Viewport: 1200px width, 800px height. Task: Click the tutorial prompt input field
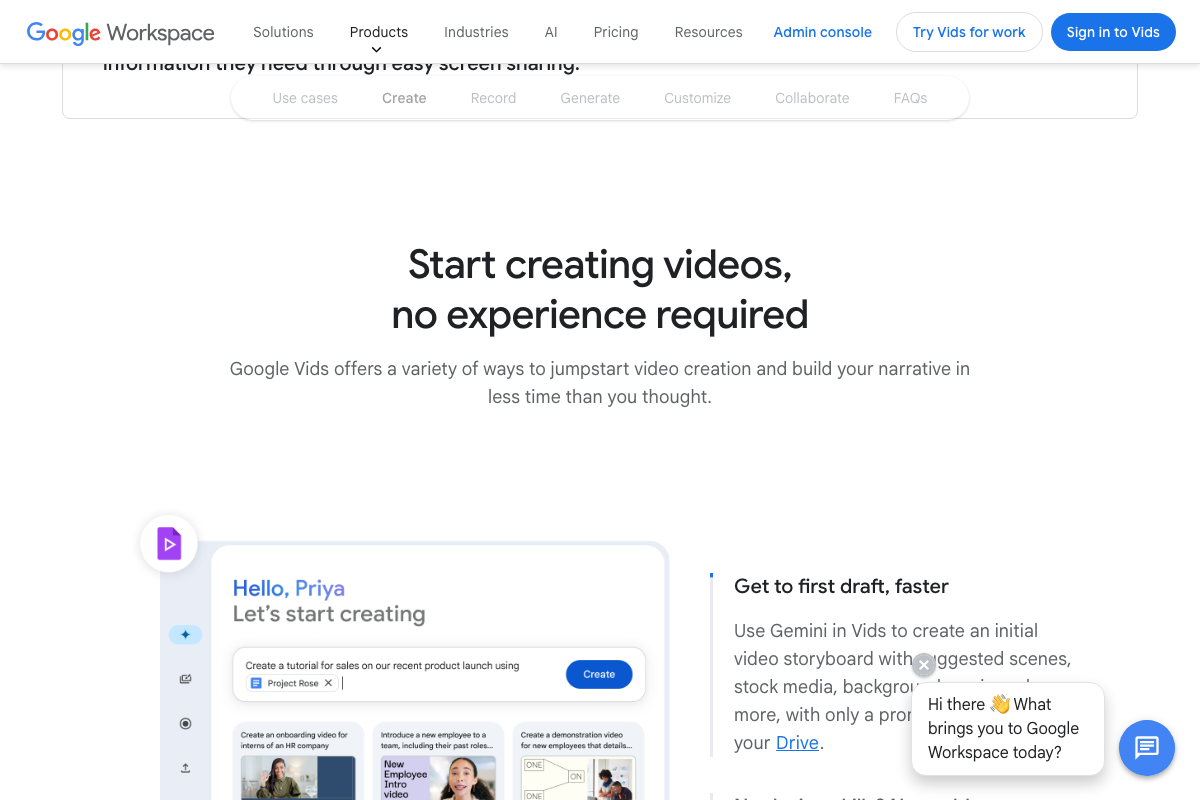pos(439,674)
